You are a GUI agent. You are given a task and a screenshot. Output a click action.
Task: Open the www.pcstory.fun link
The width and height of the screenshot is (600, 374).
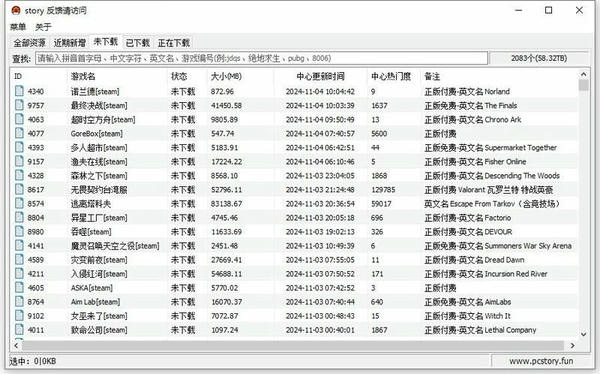point(541,361)
